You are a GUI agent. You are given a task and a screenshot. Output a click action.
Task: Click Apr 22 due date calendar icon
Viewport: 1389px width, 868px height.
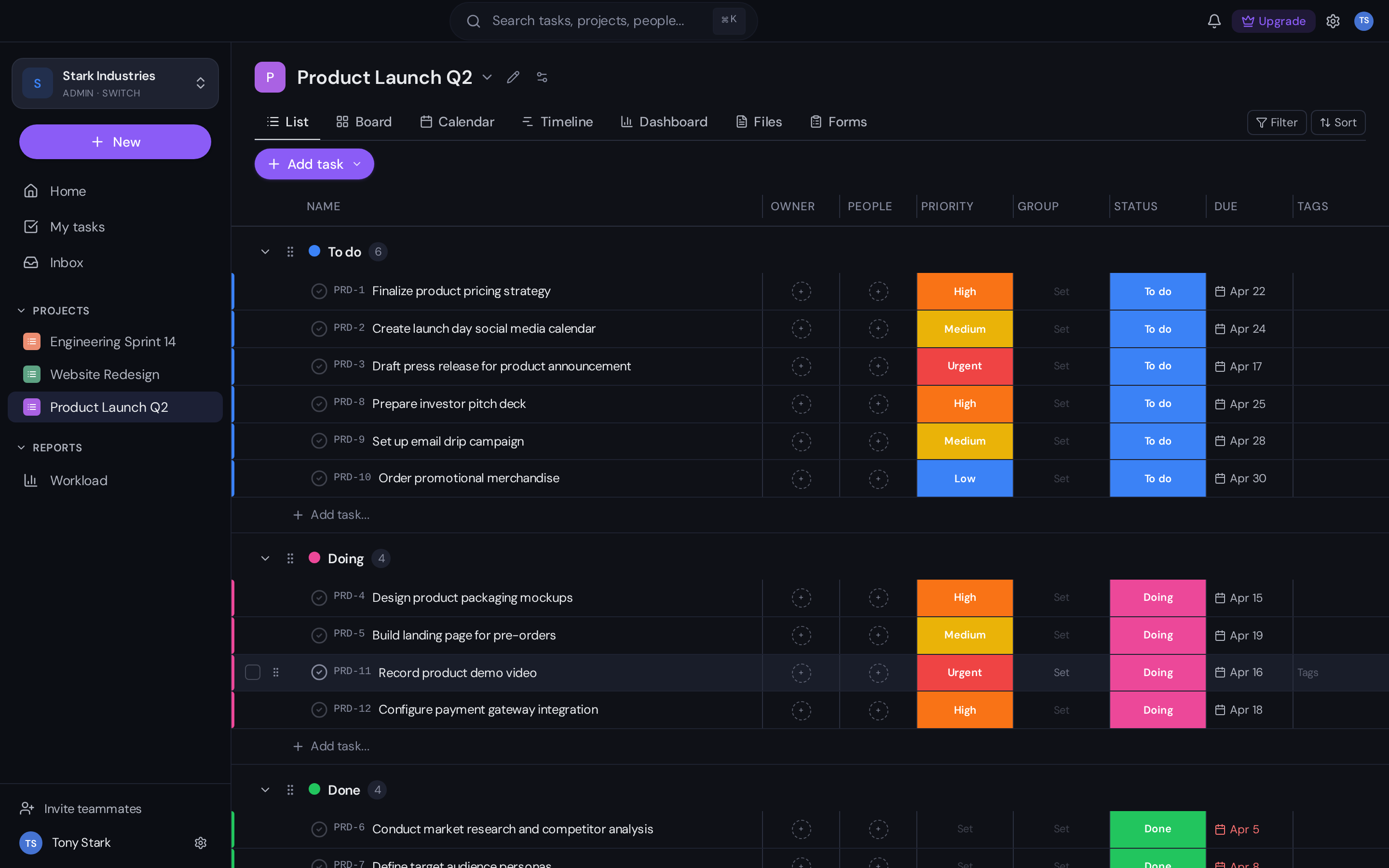click(x=1220, y=291)
